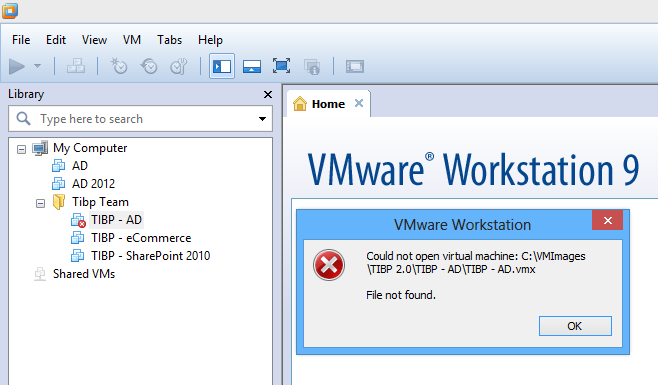Collapse the Tibp Team folder node

(x=40, y=204)
